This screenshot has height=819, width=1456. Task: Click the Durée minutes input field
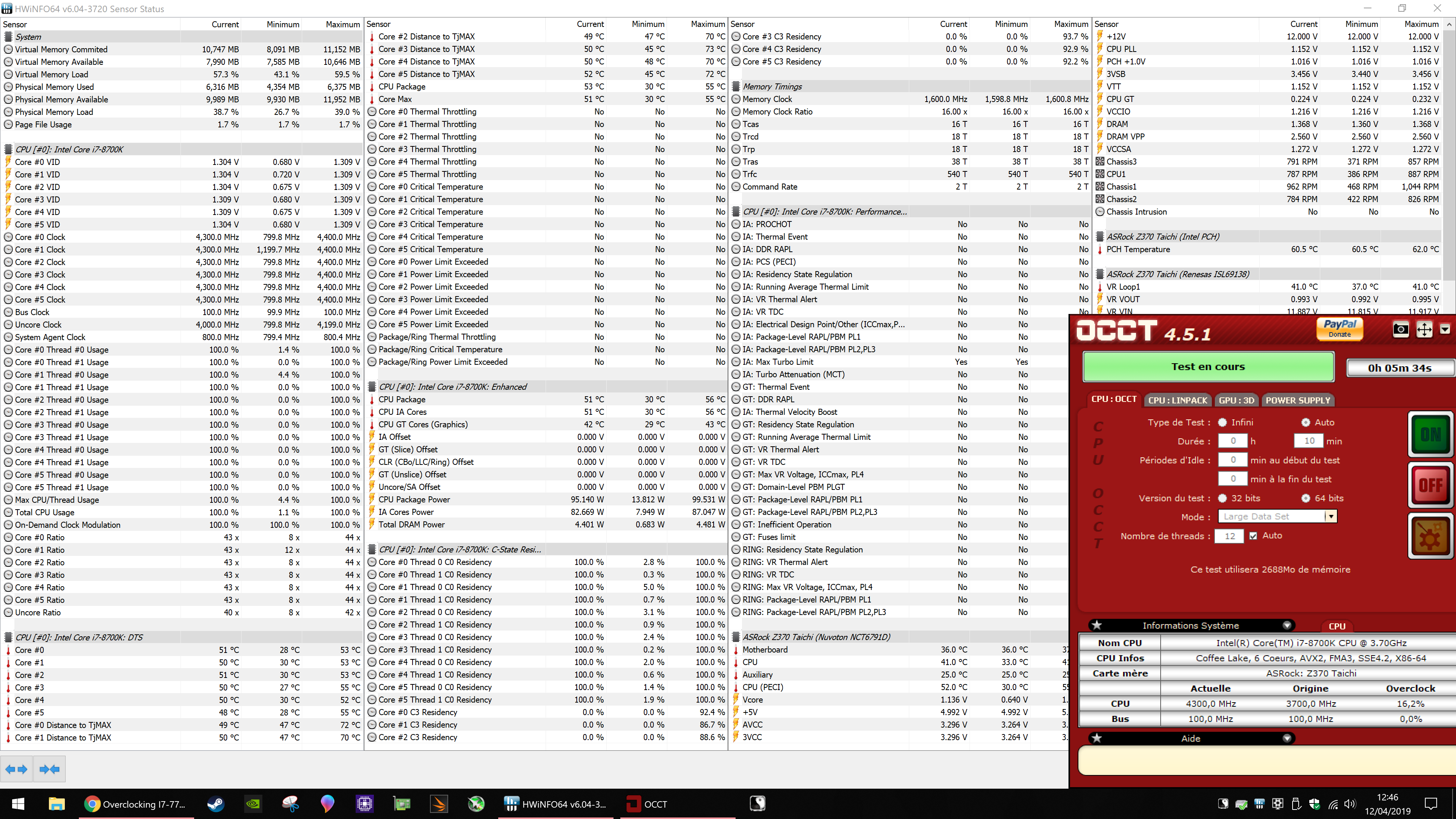click(x=1309, y=441)
